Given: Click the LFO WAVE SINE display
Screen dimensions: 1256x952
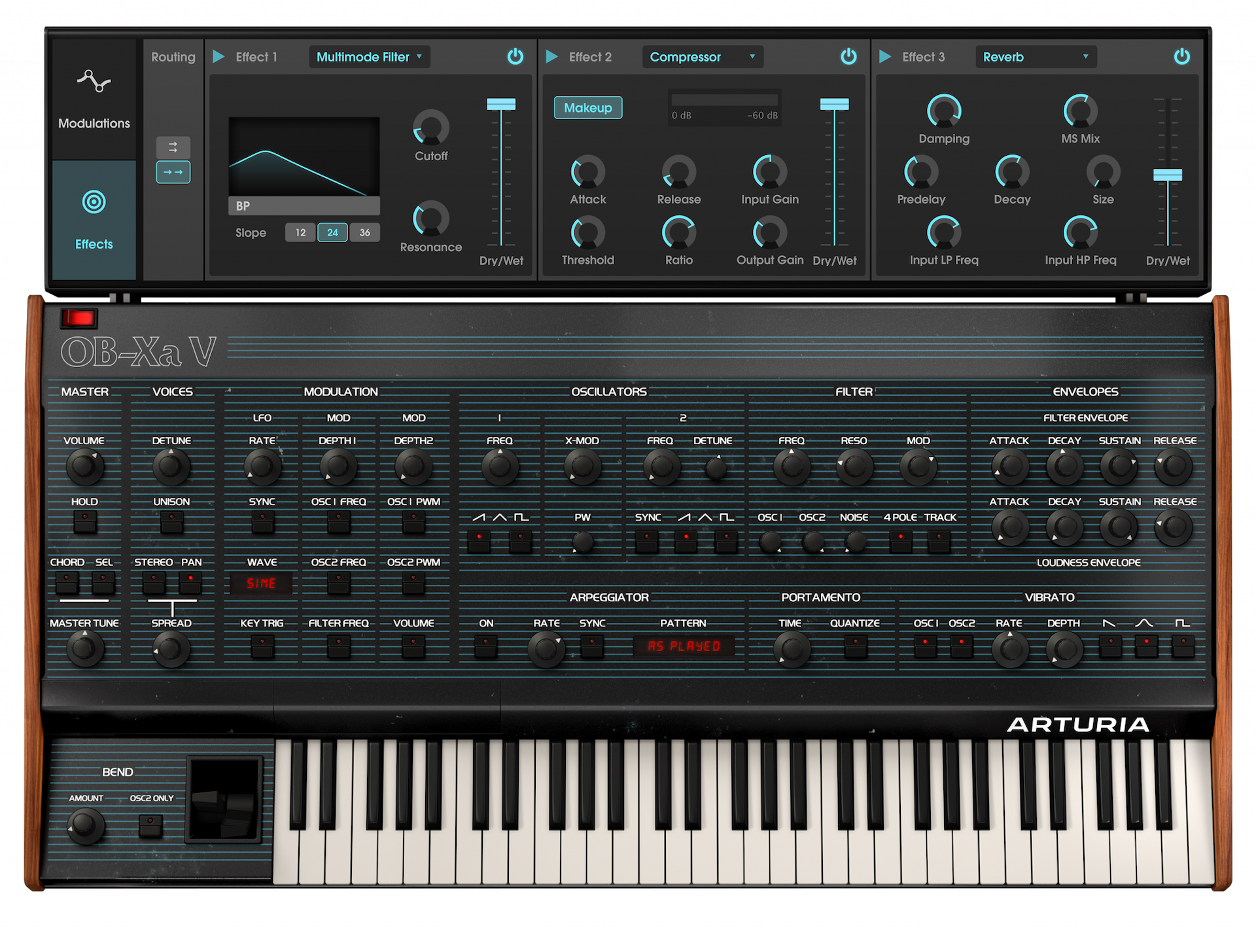Looking at the screenshot, I should click(261, 583).
